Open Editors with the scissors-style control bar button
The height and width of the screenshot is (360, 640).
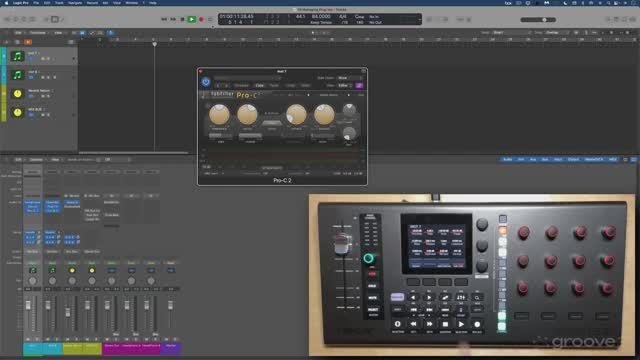pyautogui.click(x=62, y=19)
